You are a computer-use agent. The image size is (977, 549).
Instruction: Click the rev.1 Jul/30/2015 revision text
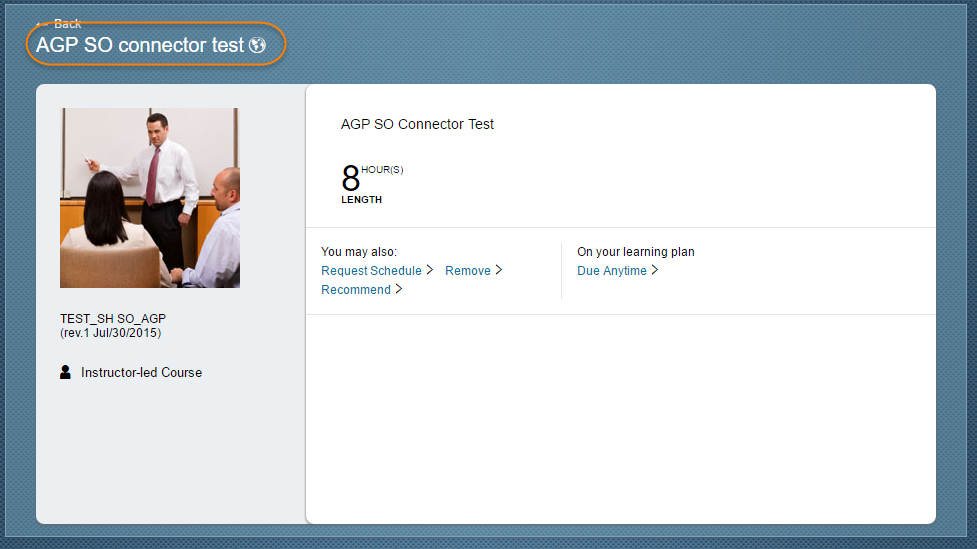click(110, 333)
